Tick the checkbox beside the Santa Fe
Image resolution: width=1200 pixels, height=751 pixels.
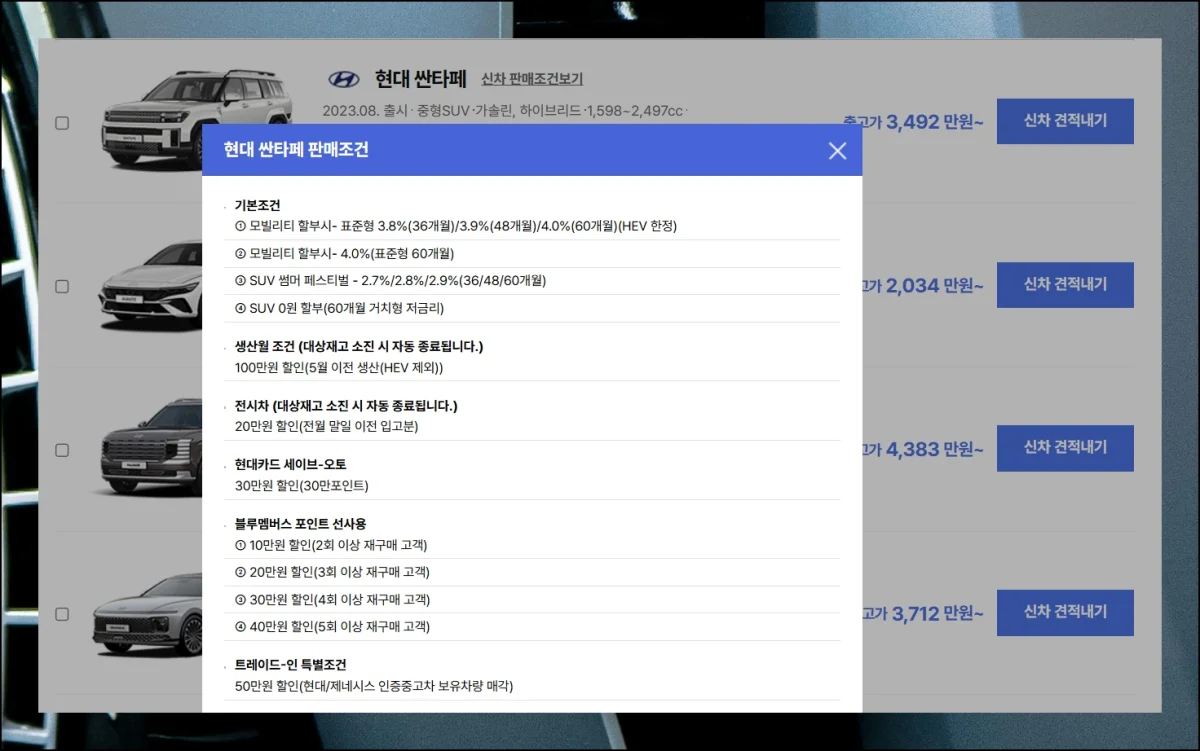tap(62, 123)
